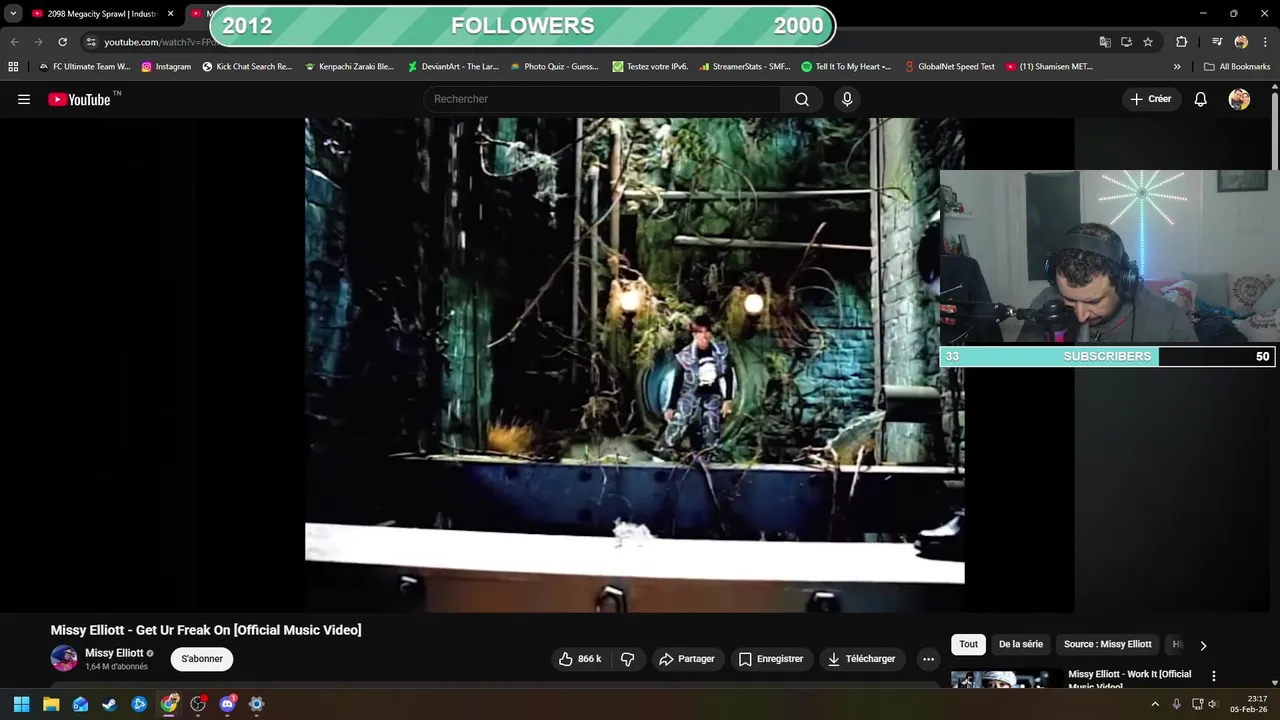Open Windows Start menu
1280x720 pixels.
(21, 704)
